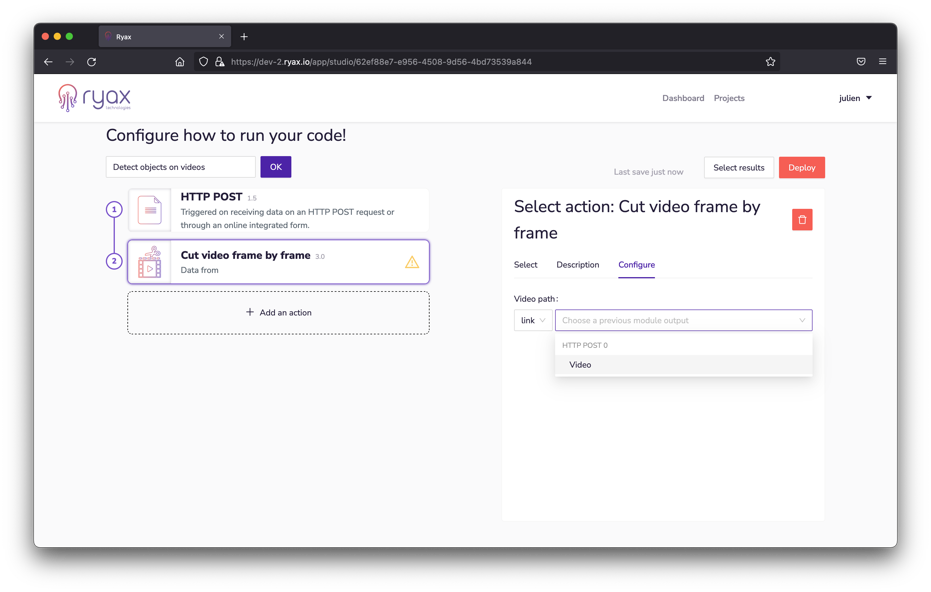Image resolution: width=931 pixels, height=592 pixels.
Task: Click the Save to Pocket icon
Action: coord(860,62)
